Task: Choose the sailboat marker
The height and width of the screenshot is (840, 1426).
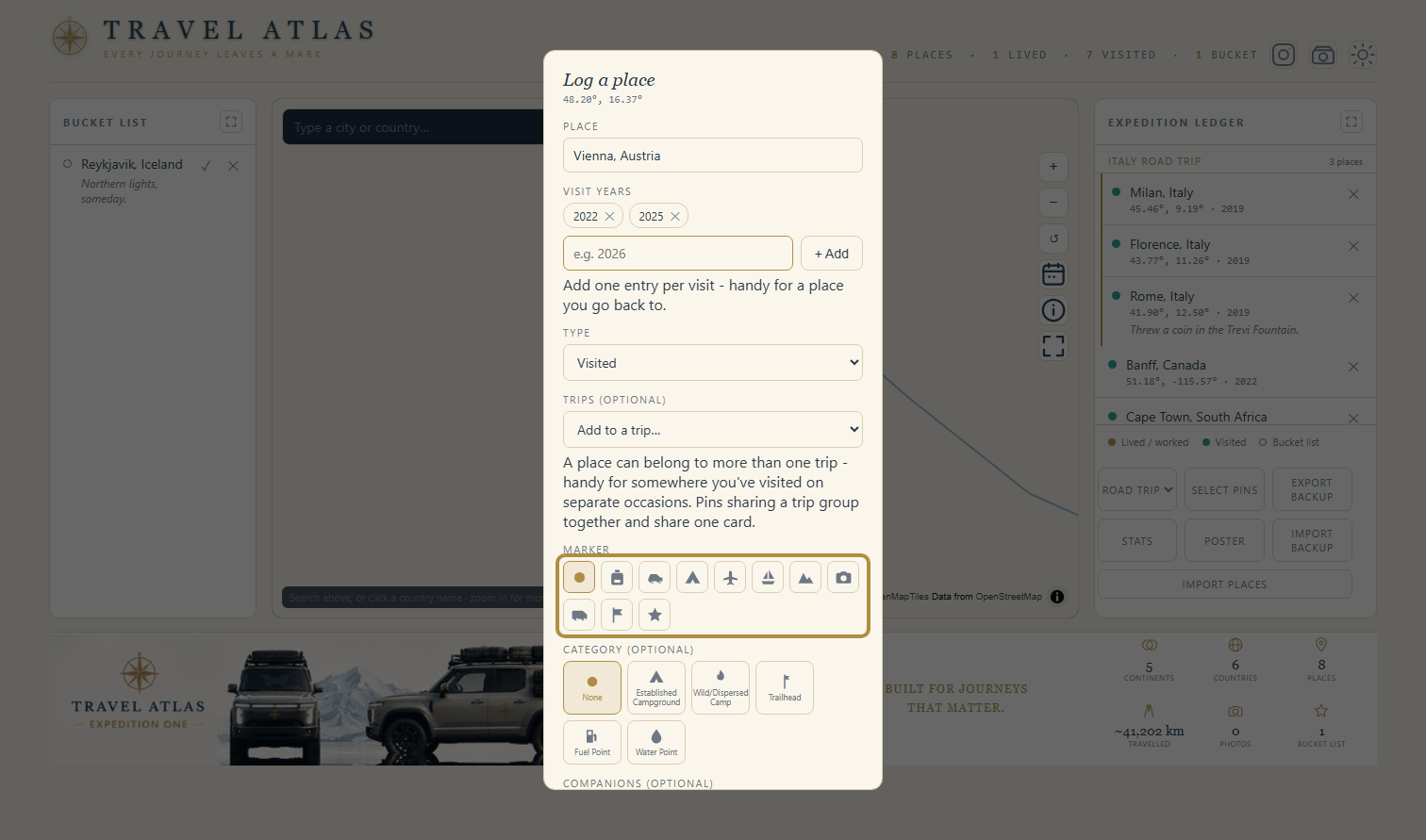Action: point(768,577)
